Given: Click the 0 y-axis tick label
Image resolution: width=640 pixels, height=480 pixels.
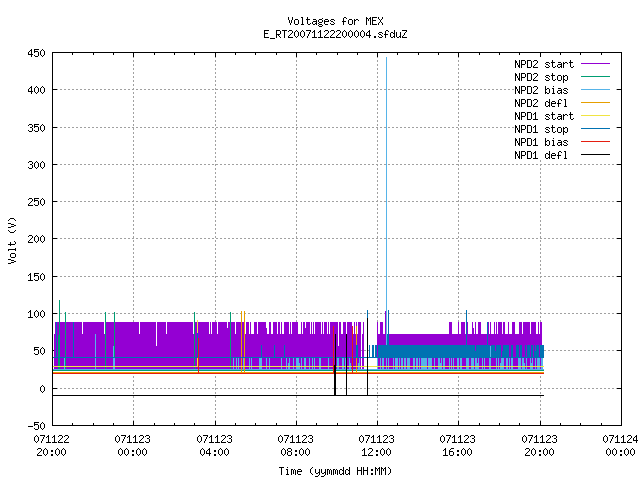Looking at the screenshot, I should [42, 389].
